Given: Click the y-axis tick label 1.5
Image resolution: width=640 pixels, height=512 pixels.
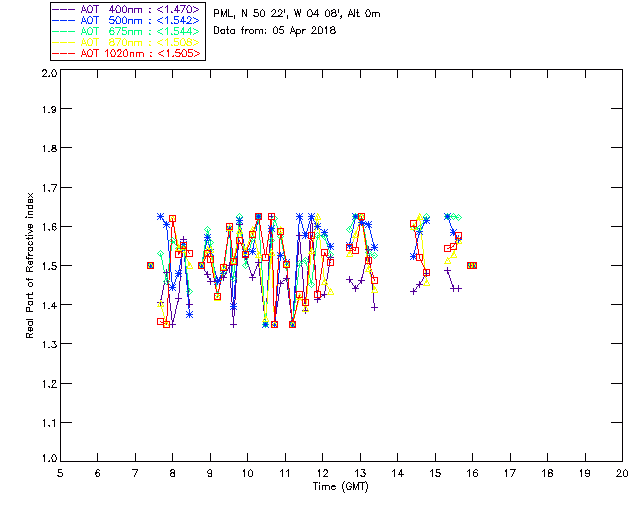Looking at the screenshot, I should pyautogui.click(x=49, y=266).
